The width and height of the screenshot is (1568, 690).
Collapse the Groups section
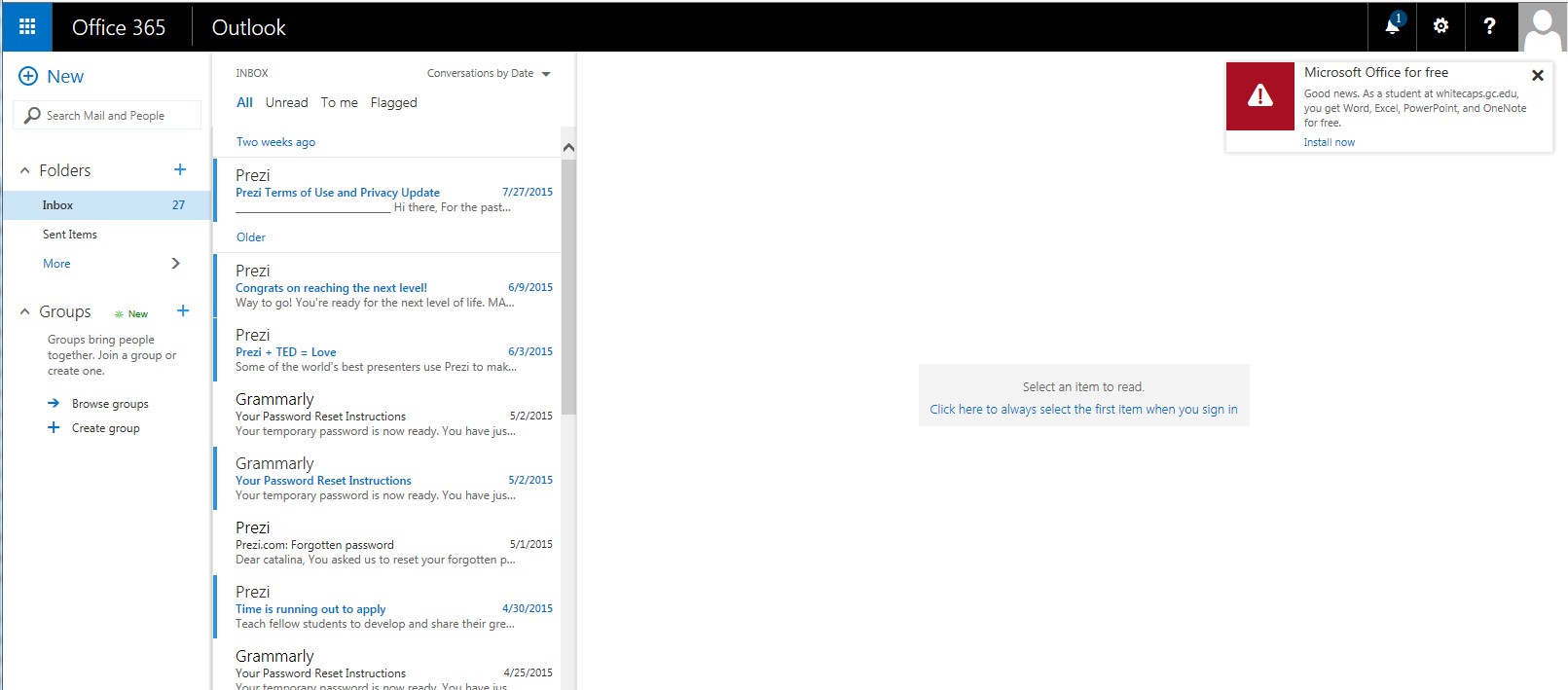point(25,311)
